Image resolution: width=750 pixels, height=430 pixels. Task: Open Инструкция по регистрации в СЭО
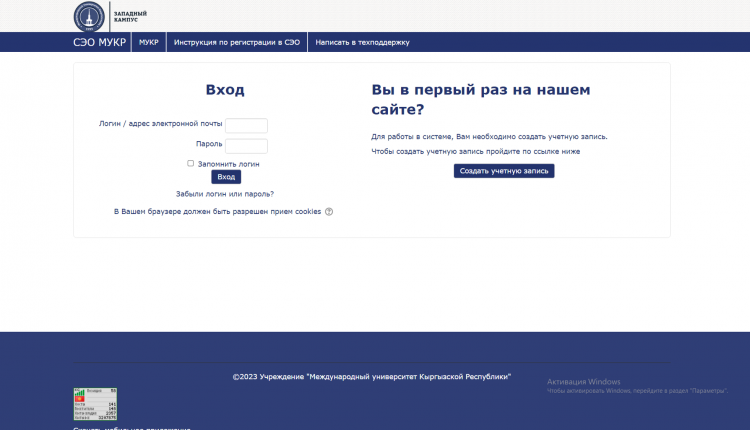(237, 42)
